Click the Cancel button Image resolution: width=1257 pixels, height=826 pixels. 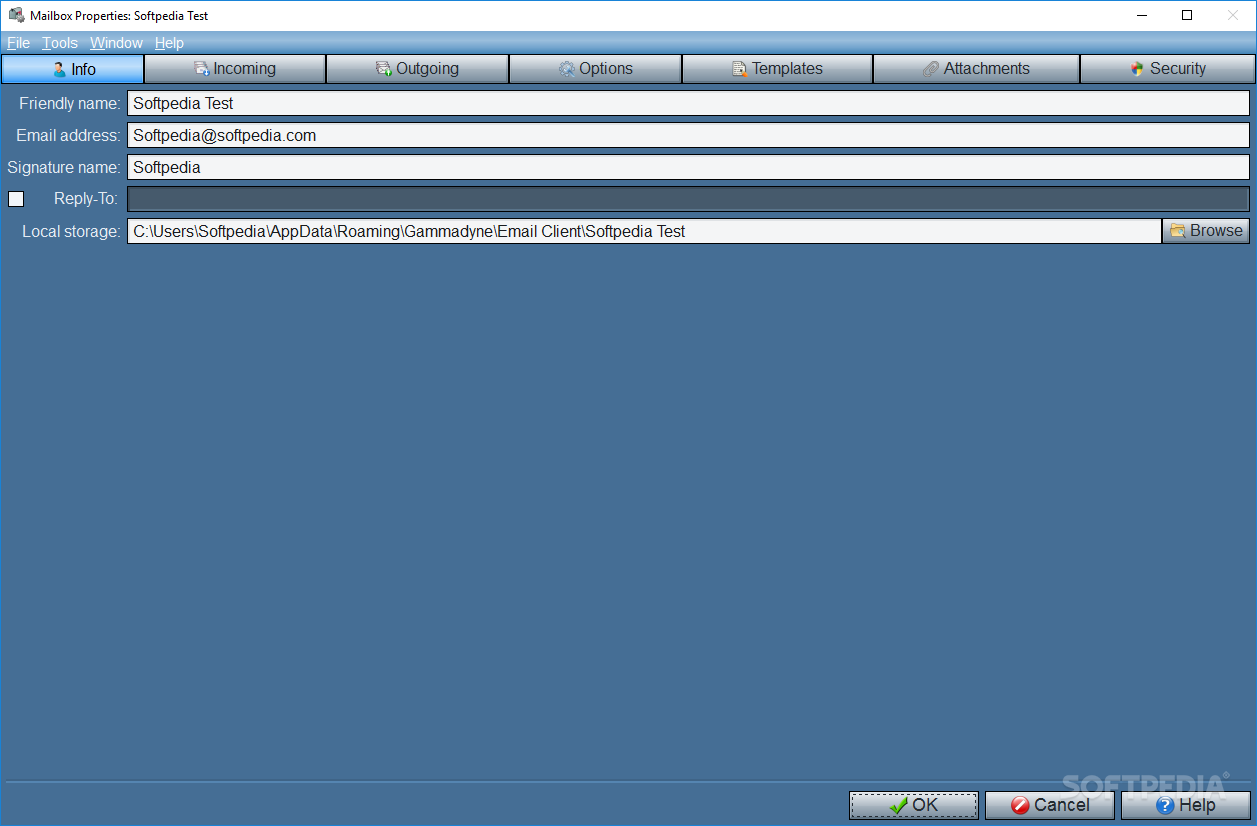click(1050, 805)
